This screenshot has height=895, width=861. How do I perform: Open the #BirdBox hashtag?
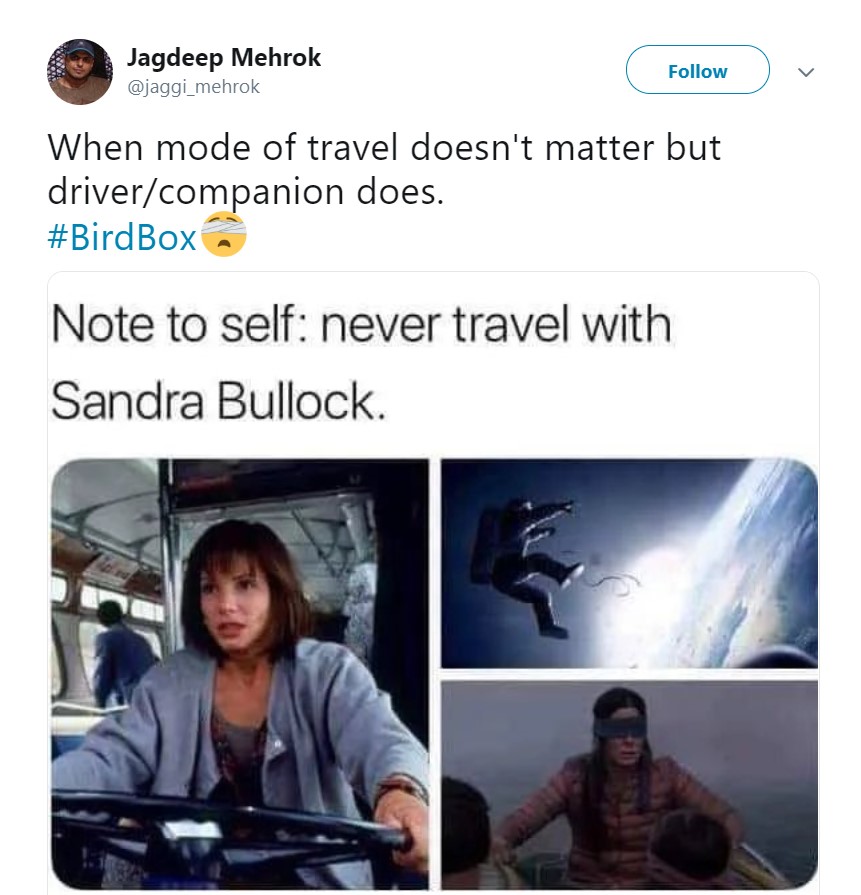point(122,237)
